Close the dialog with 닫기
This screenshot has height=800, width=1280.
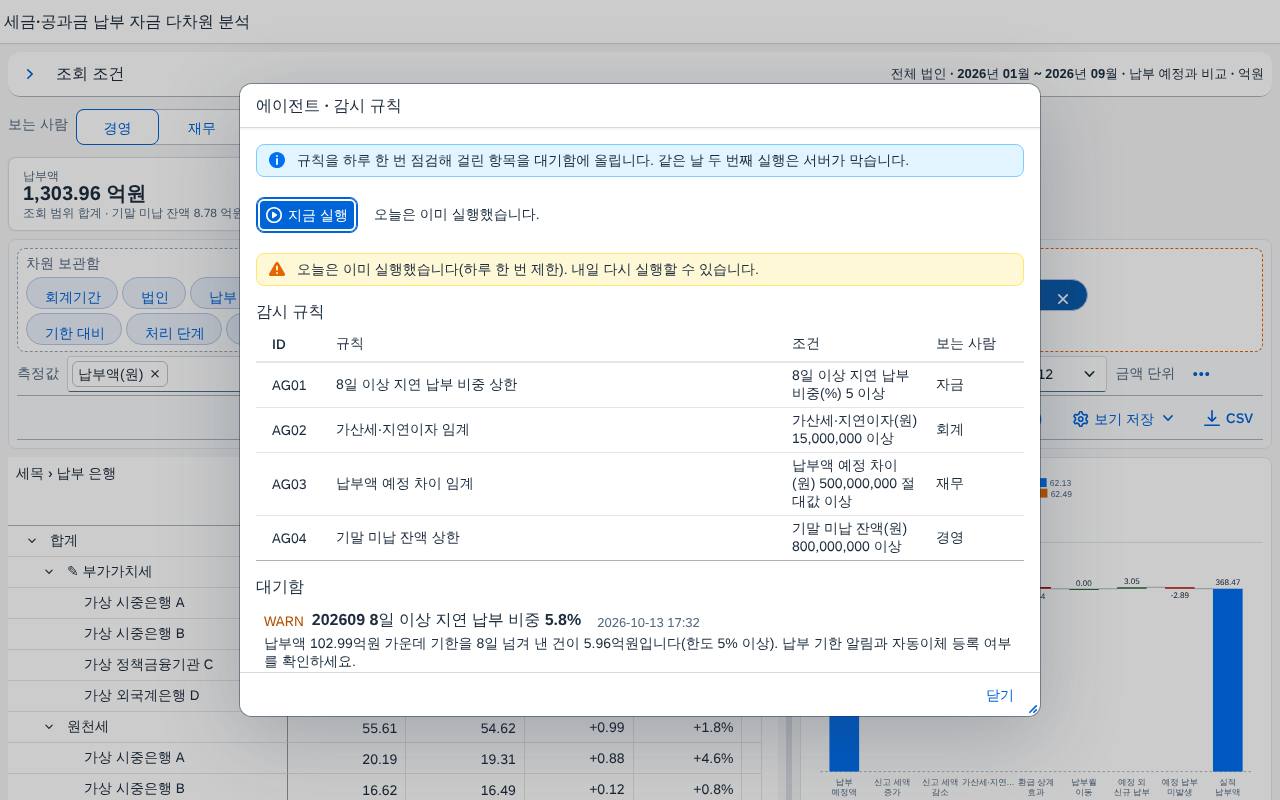pos(1000,695)
